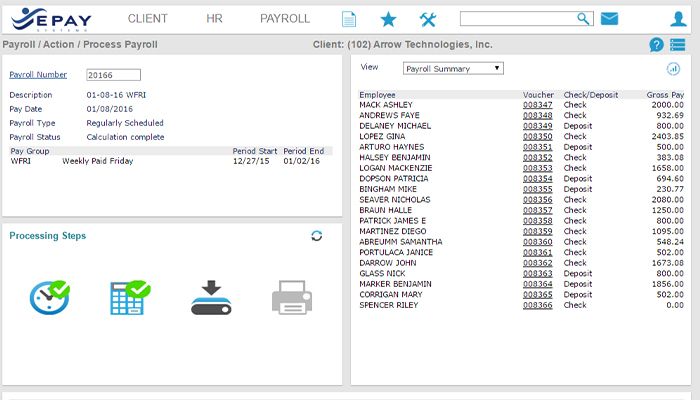Open the CLIENT menu

(148, 19)
